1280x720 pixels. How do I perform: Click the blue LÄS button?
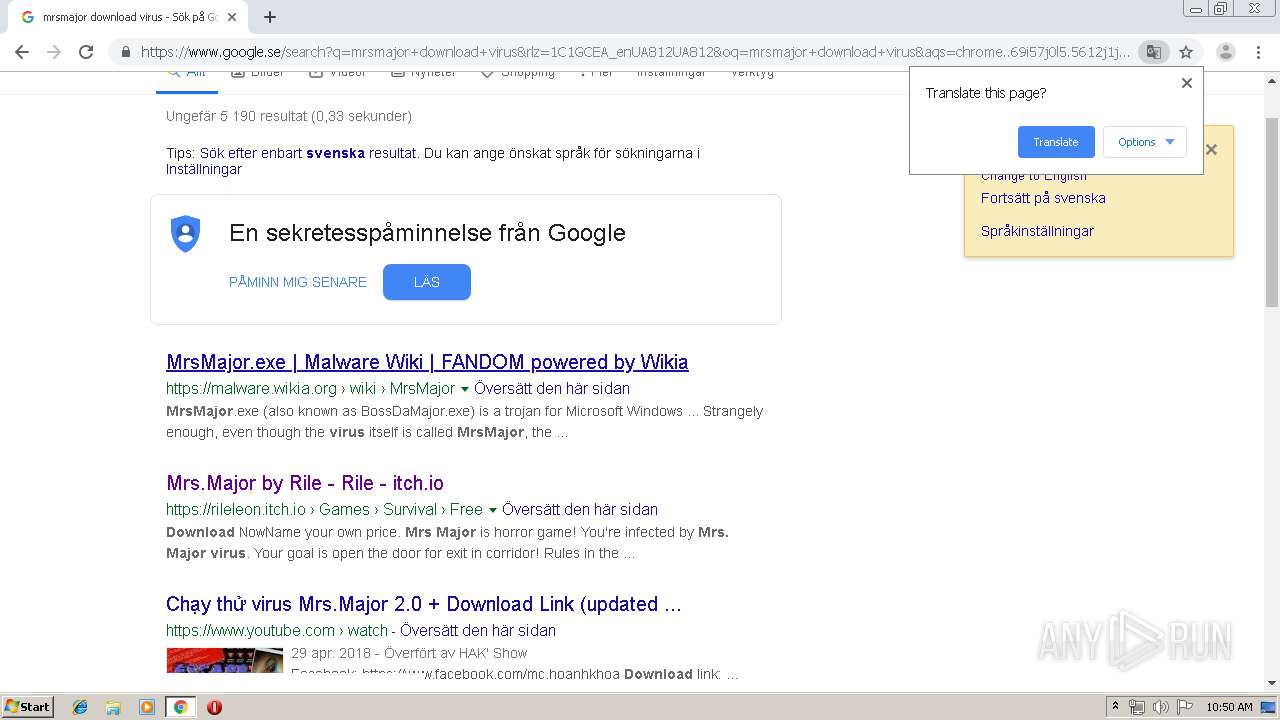[427, 282]
